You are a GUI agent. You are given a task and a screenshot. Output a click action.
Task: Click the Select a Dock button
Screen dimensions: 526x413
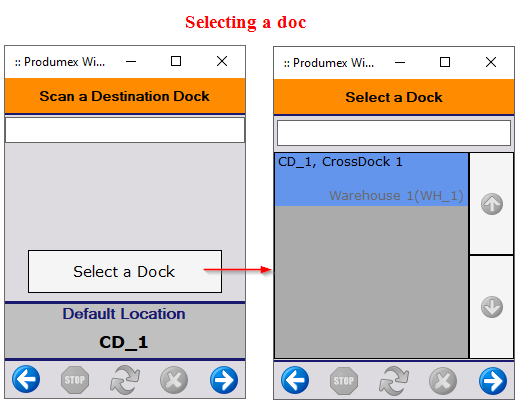125,271
